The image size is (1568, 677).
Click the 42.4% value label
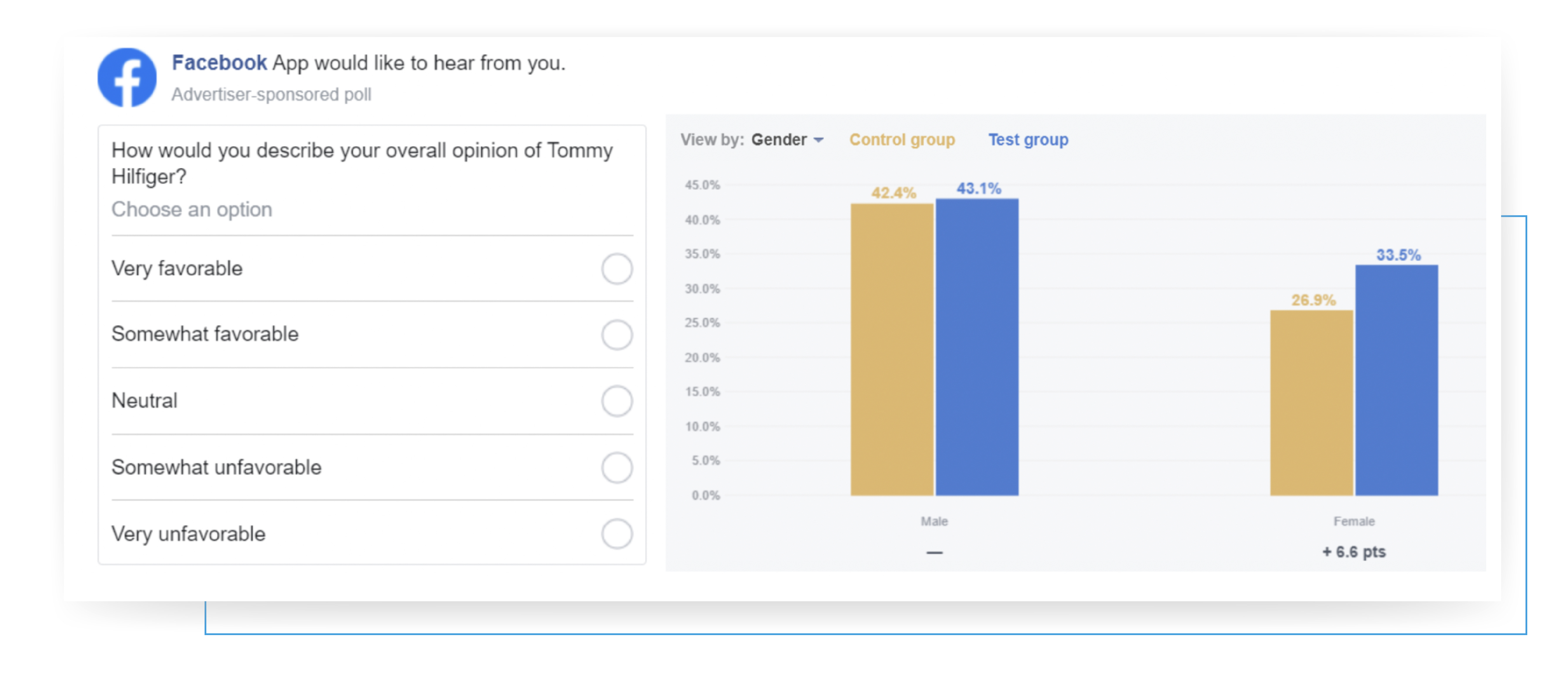pos(894,193)
